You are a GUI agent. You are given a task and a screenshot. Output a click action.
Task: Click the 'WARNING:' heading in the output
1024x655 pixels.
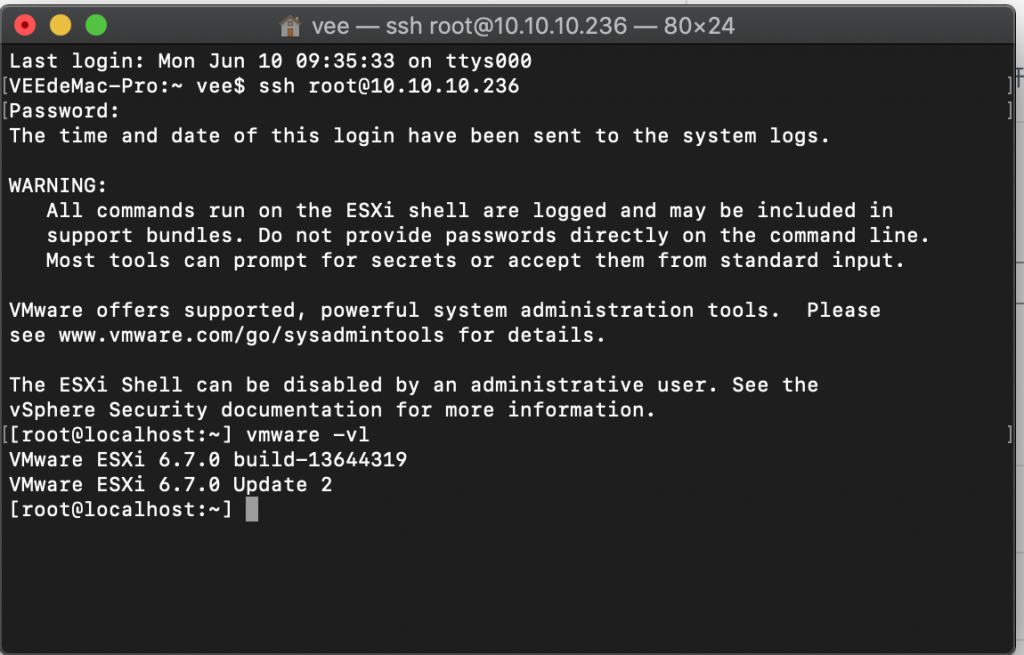tap(57, 186)
